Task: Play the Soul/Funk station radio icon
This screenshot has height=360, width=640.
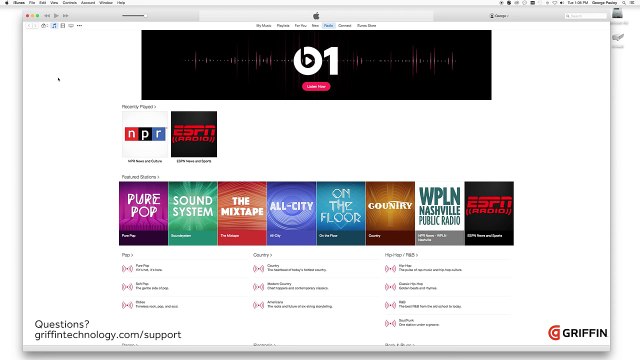Action: coord(390,323)
